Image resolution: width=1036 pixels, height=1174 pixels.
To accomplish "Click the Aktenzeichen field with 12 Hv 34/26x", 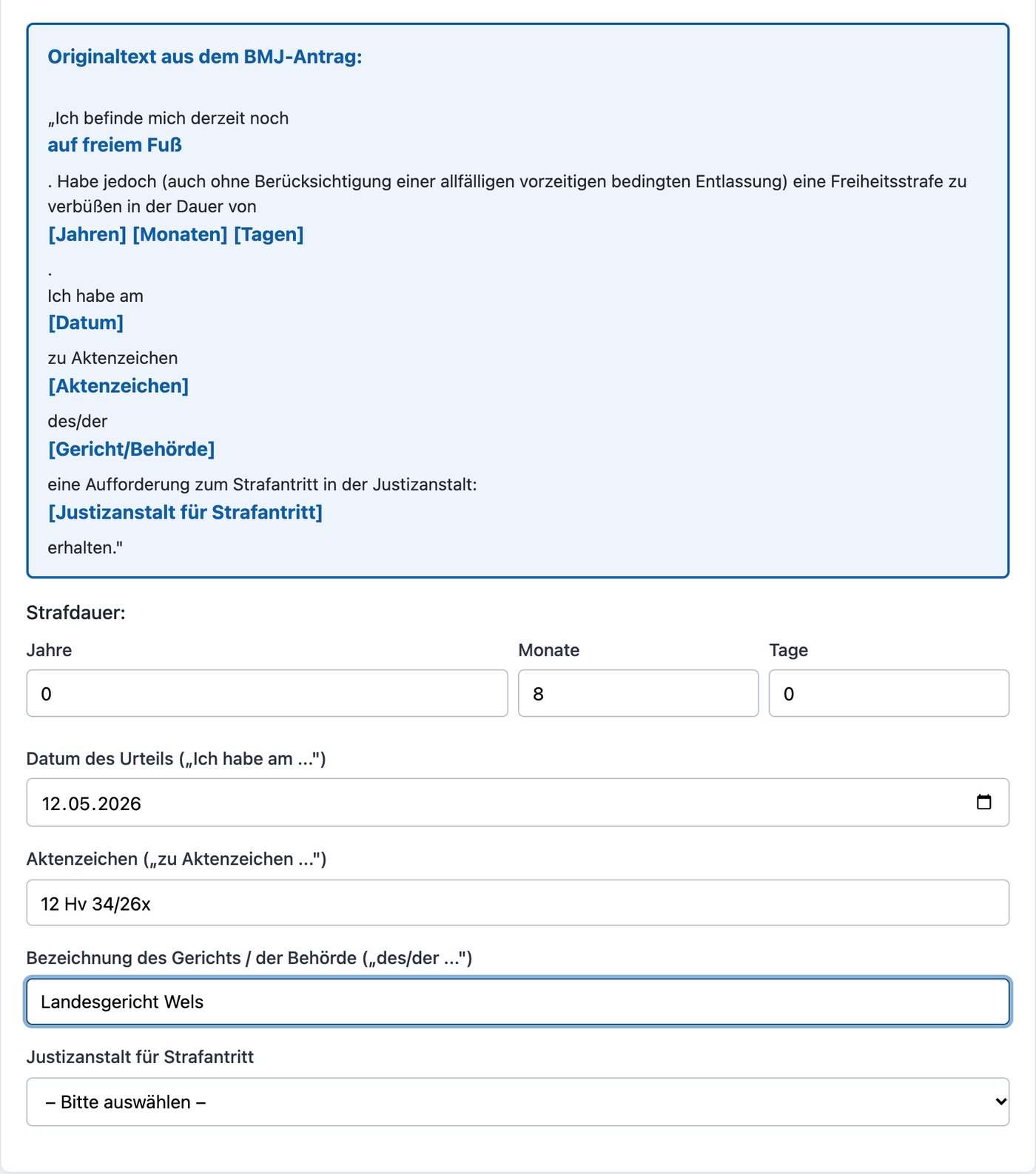I will 518,903.
